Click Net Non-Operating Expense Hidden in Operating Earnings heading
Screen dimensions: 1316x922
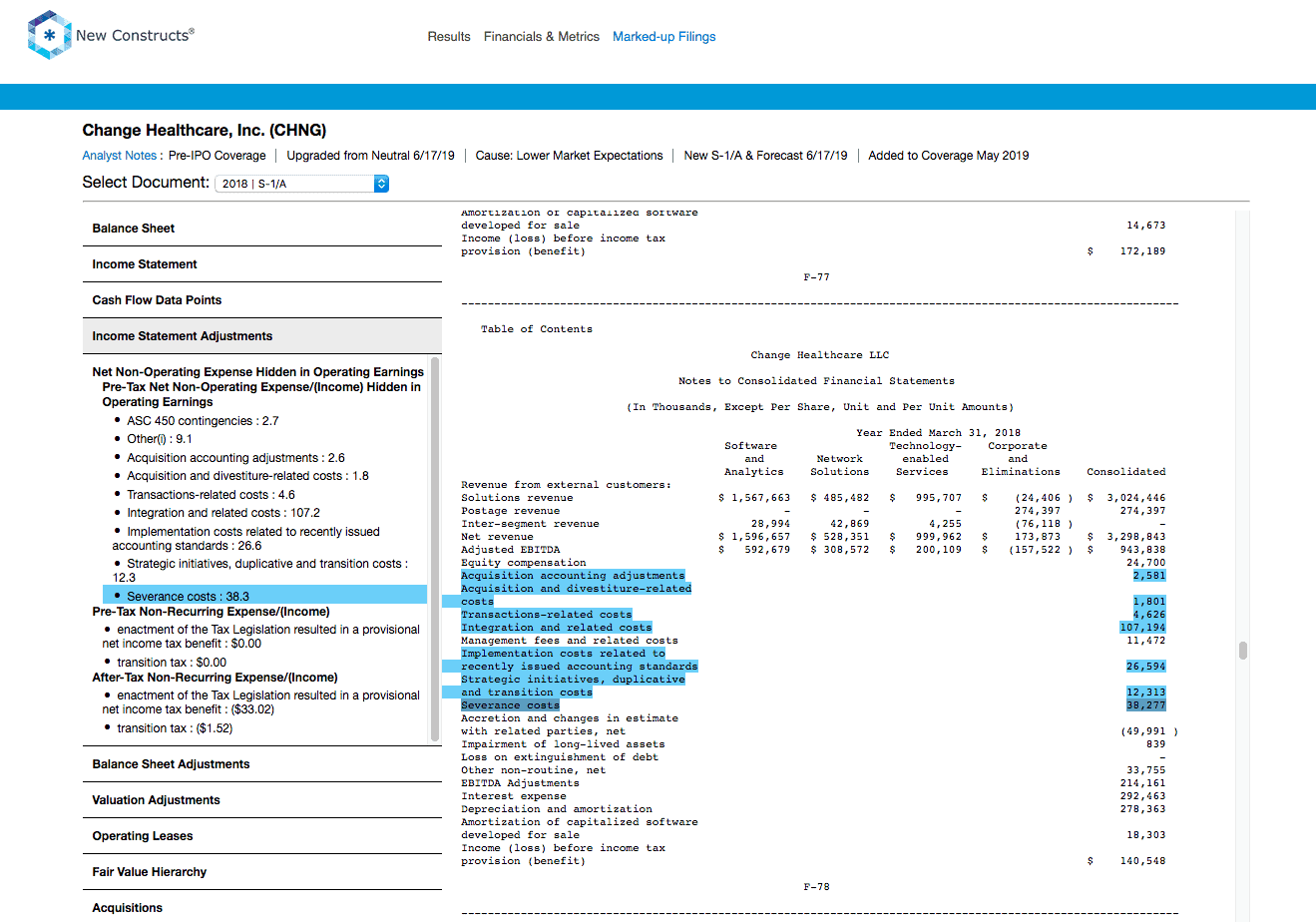[x=258, y=372]
